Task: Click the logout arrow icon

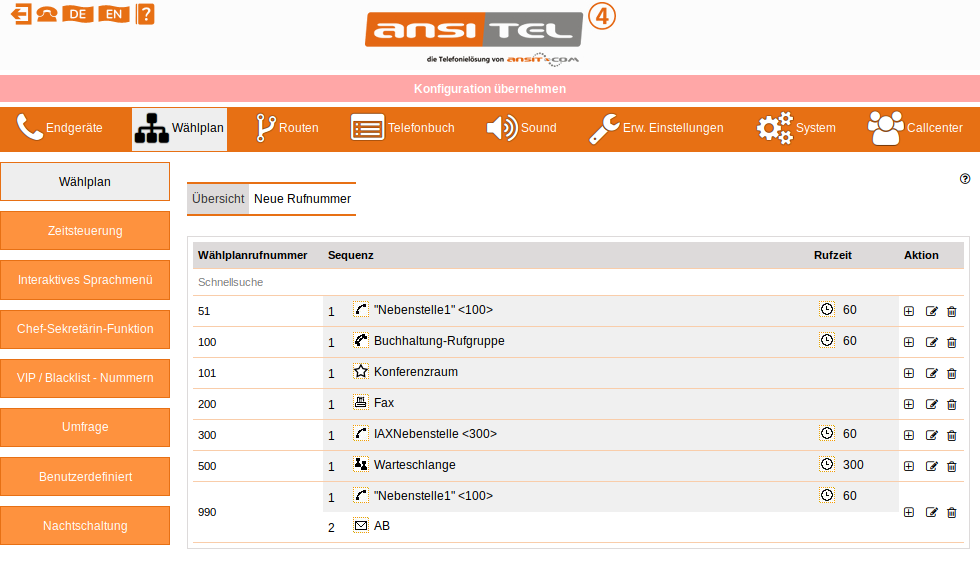Action: tap(20, 14)
